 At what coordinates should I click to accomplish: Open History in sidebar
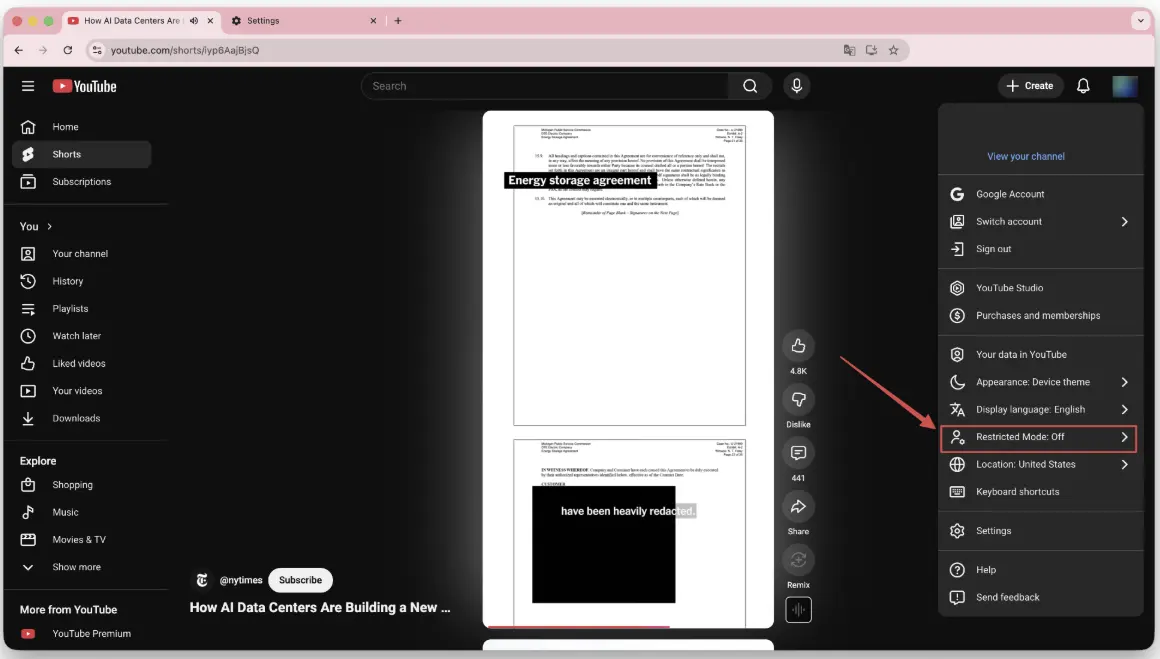[81, 281]
